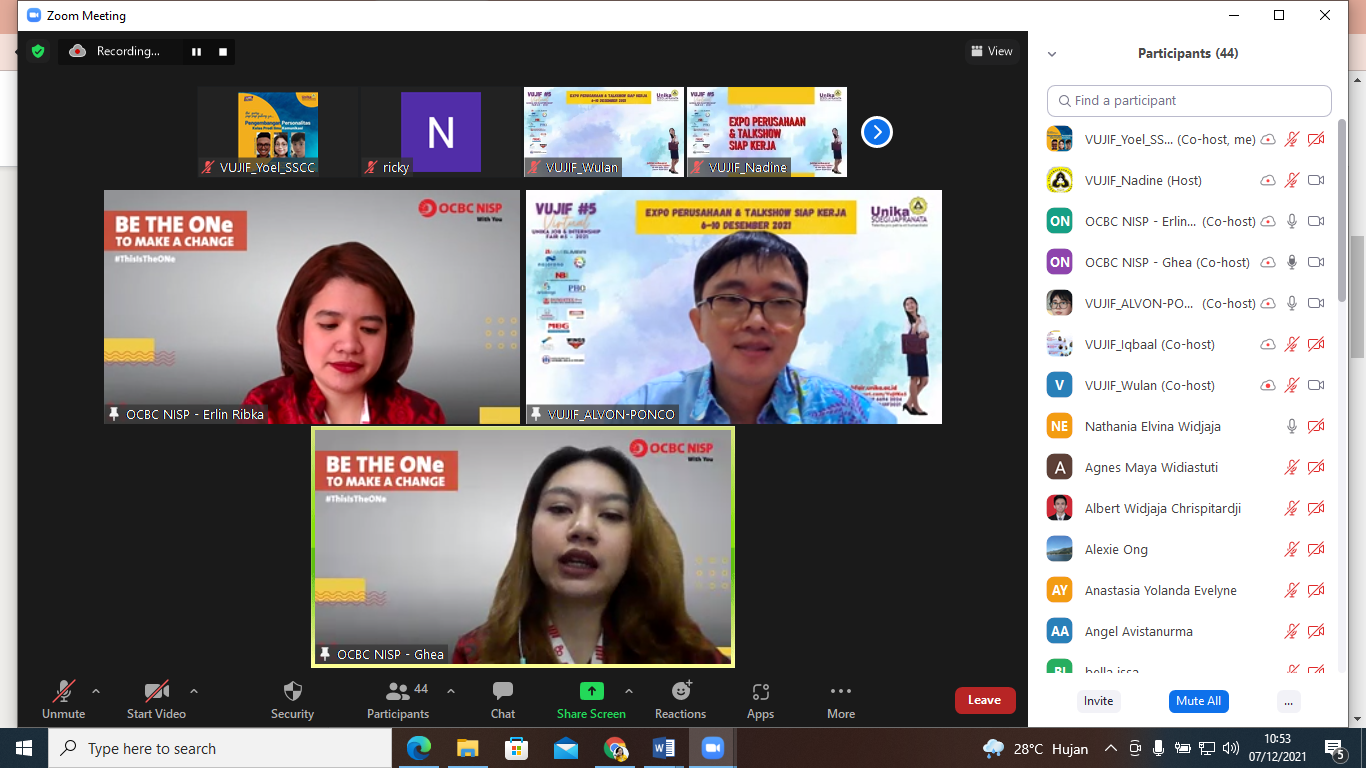The width and height of the screenshot is (1366, 768).
Task: Click microphone icon for VUJIF_ALVON-PO...
Action: pos(1292,303)
